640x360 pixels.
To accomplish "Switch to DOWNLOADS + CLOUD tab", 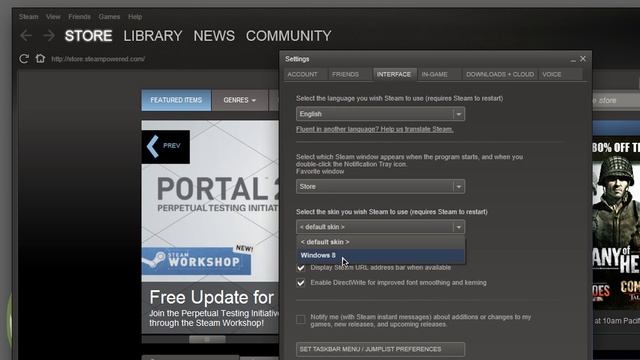I will pos(500,74).
